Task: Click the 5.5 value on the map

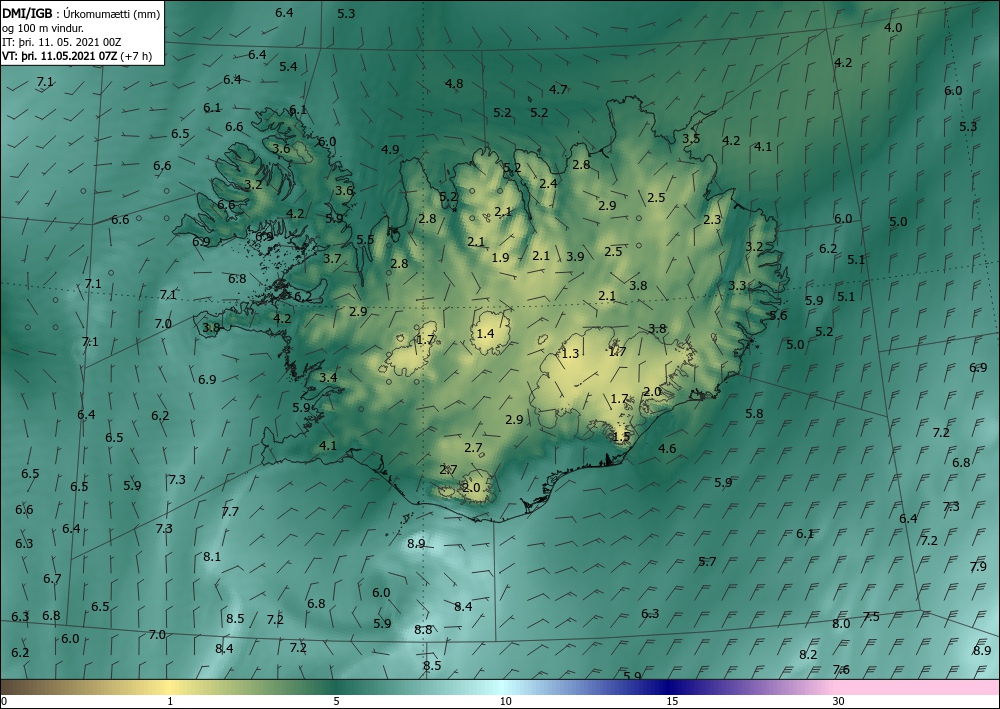Action: pos(365,240)
